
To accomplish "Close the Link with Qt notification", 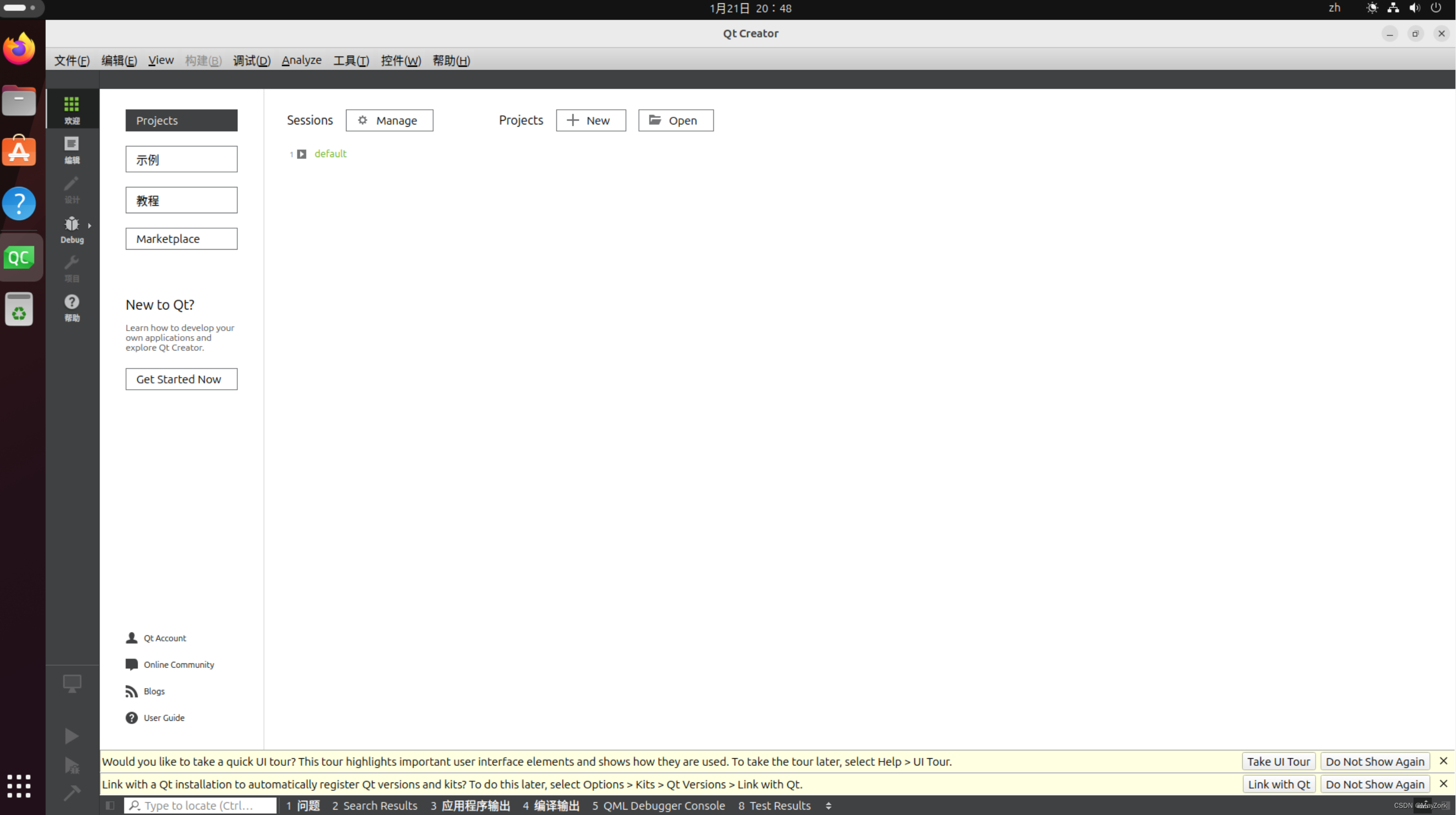I will point(1443,784).
